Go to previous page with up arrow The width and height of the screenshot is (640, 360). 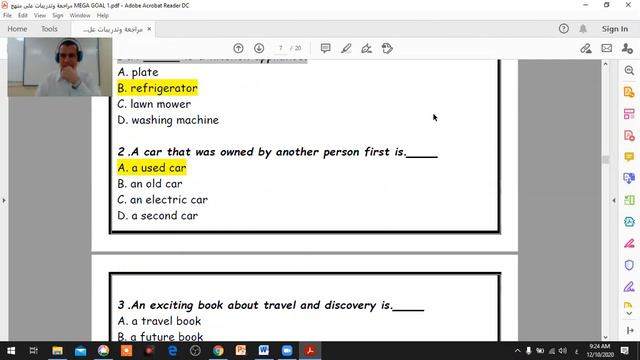coord(238,48)
